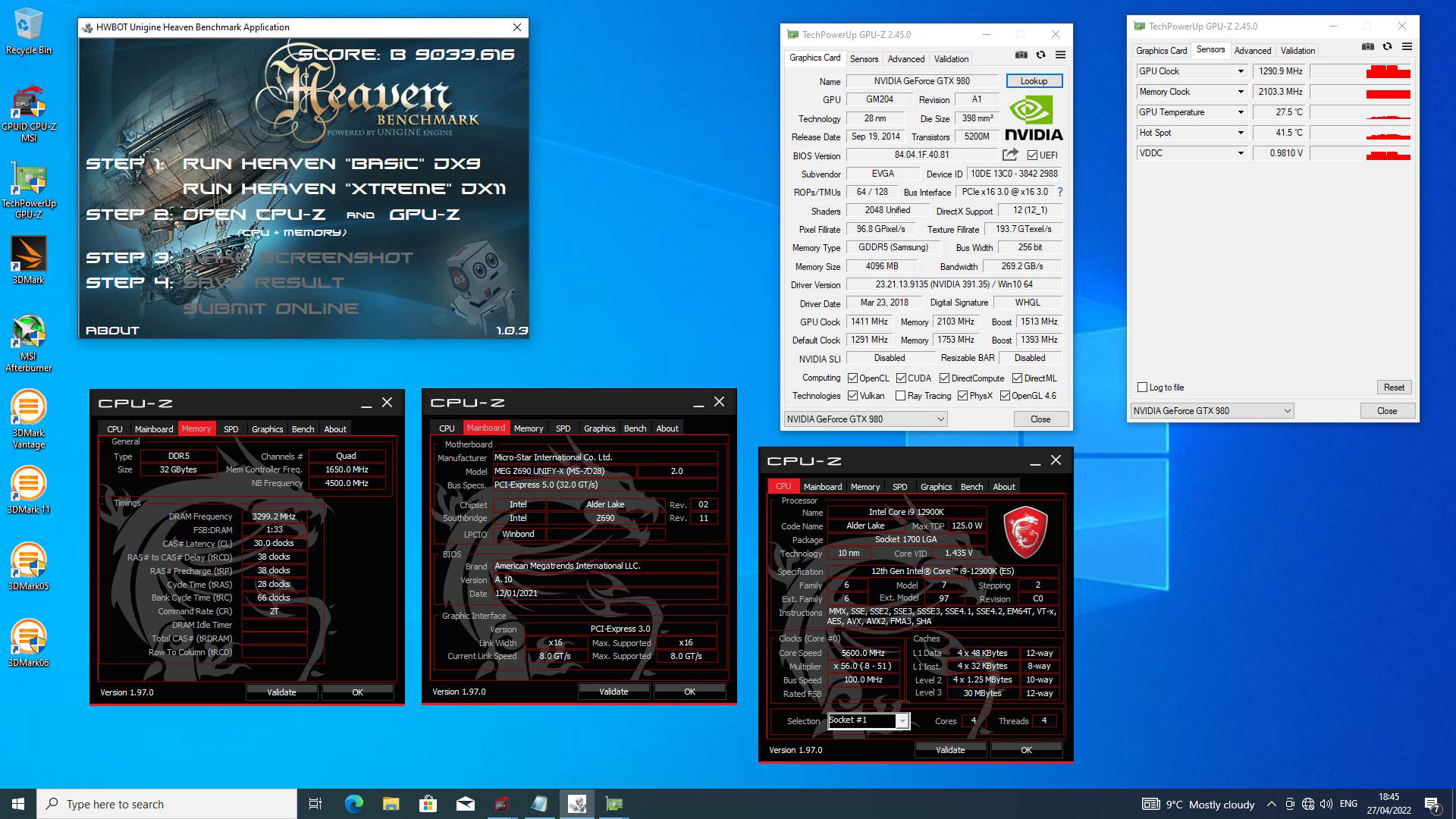Expand the Memory Clock sensor dropdown
This screenshot has height=819, width=1456.
1241,92
